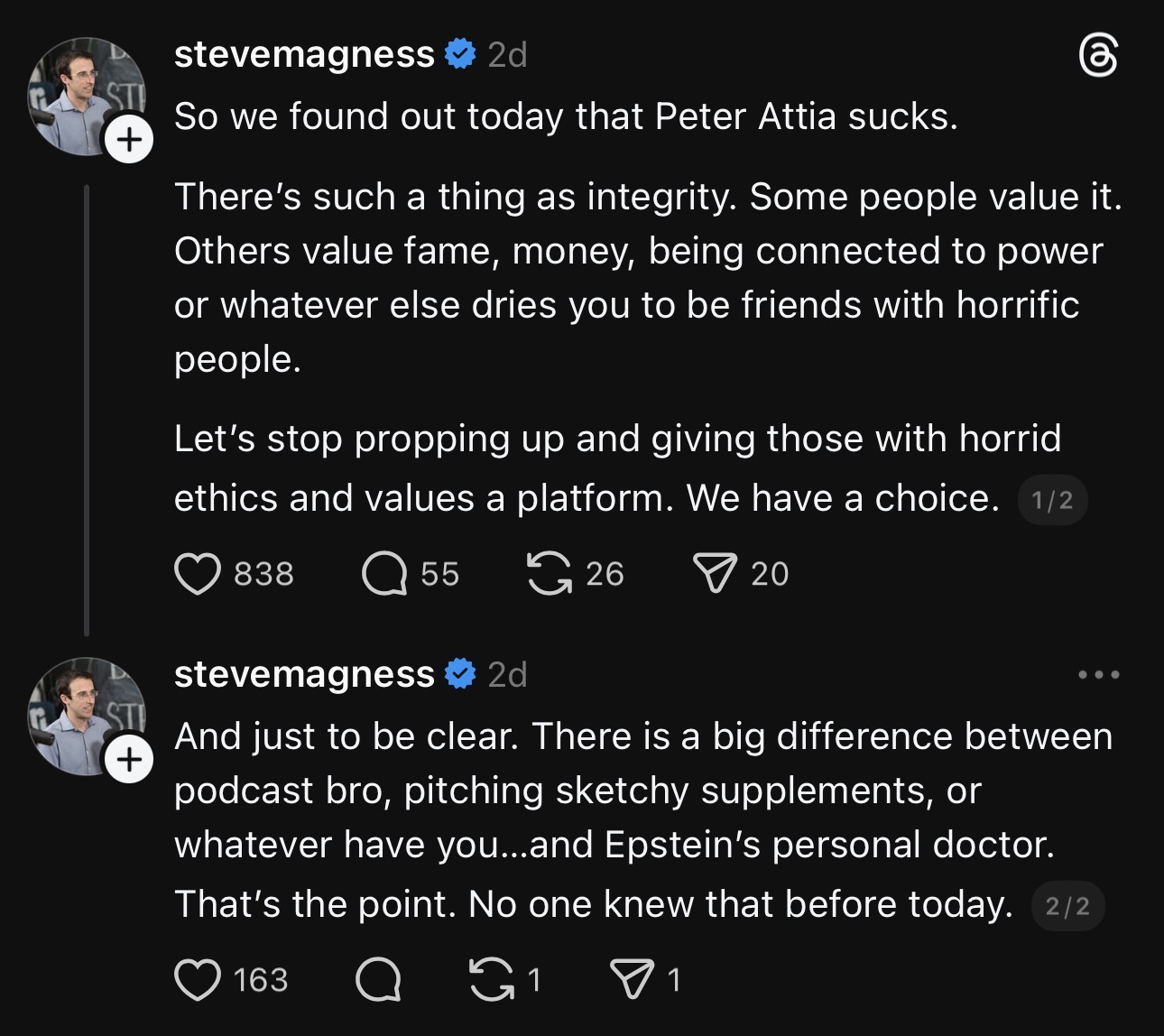The height and width of the screenshot is (1036, 1164).
Task: Open the Threads logo icon
Action: click(1098, 57)
